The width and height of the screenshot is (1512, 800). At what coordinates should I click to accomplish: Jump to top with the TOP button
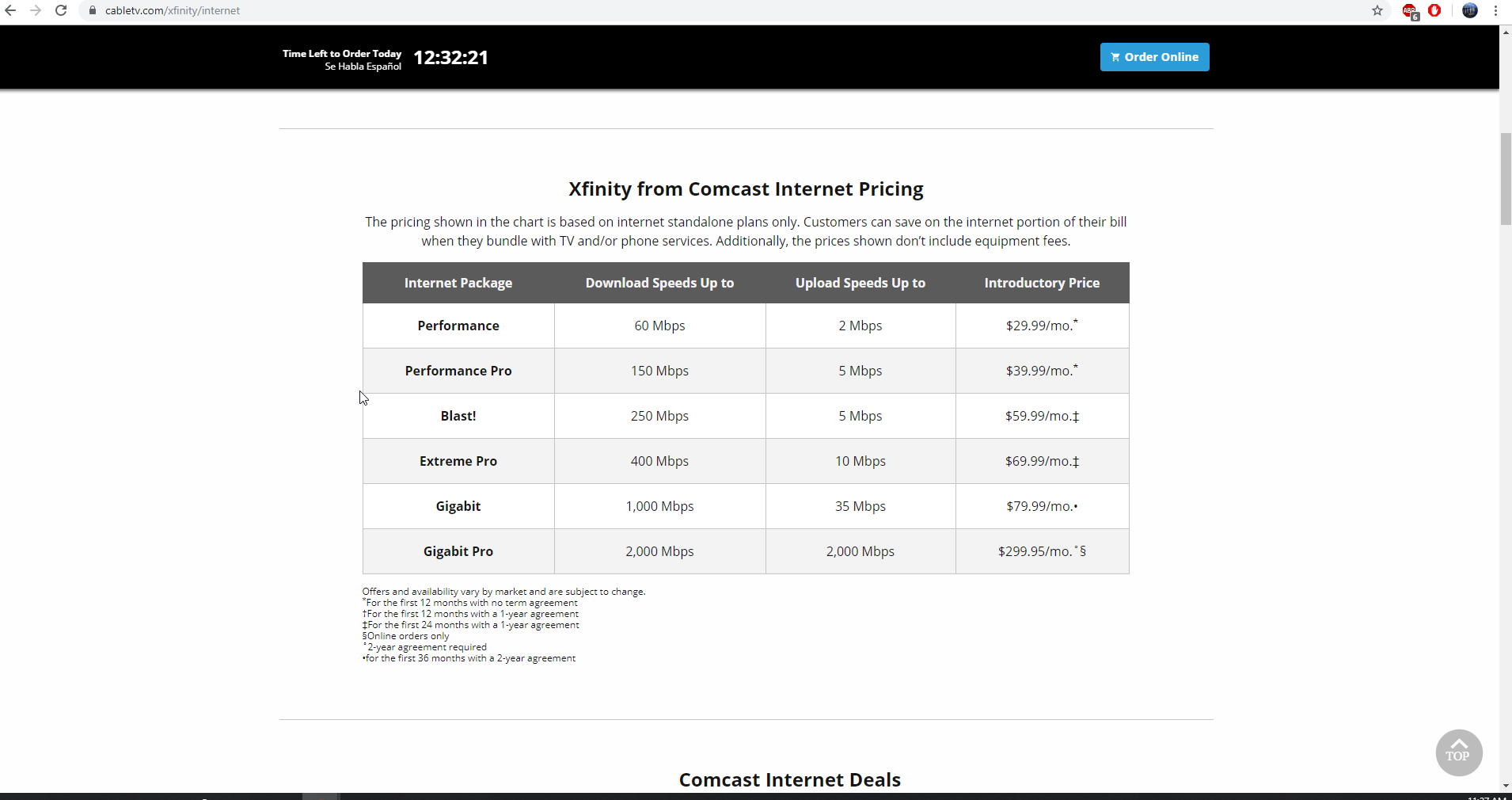[x=1458, y=752]
